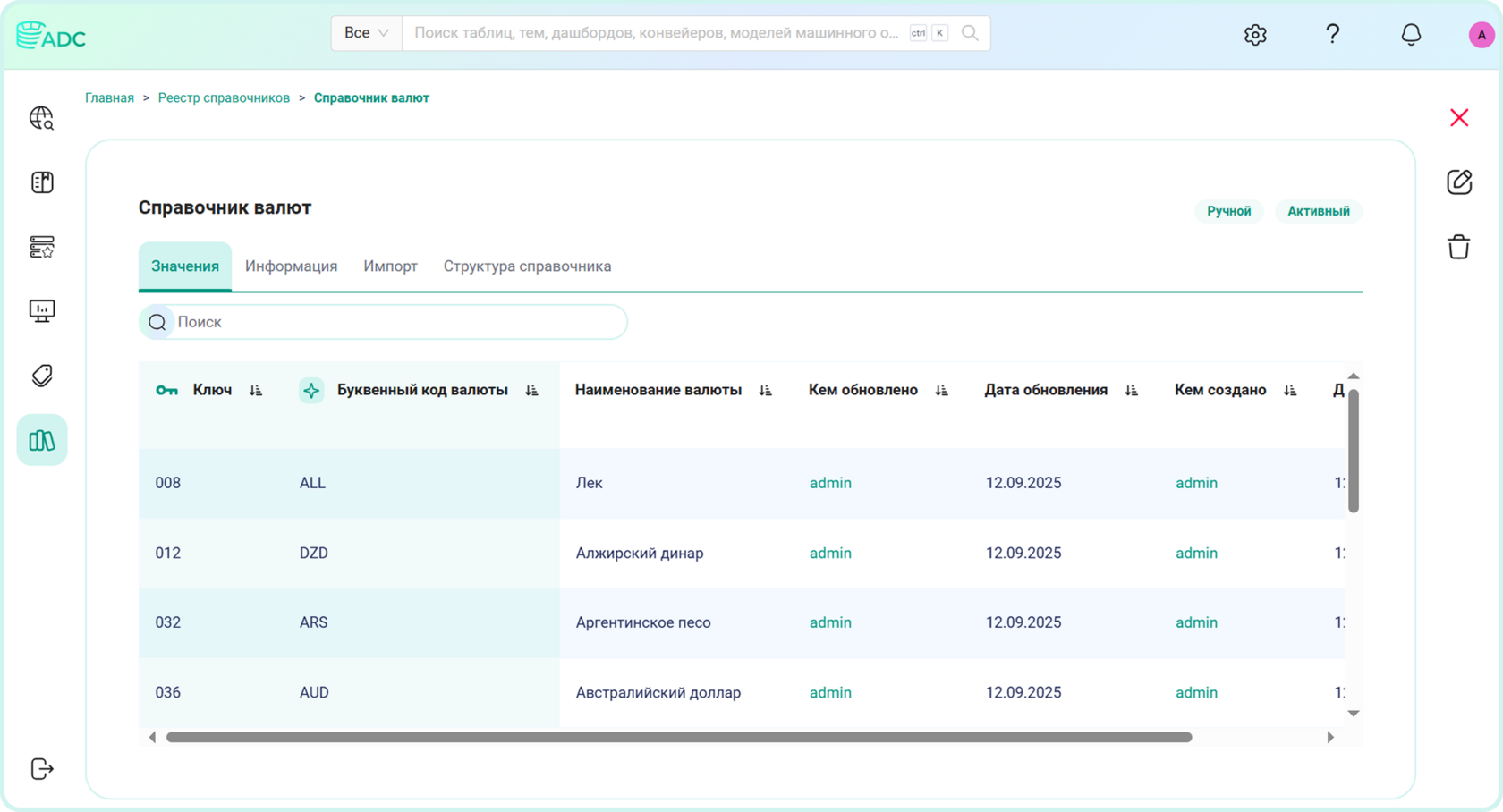Sort by Кем обновлено column
The width and height of the screenshot is (1503, 812).
pyautogui.click(x=941, y=391)
